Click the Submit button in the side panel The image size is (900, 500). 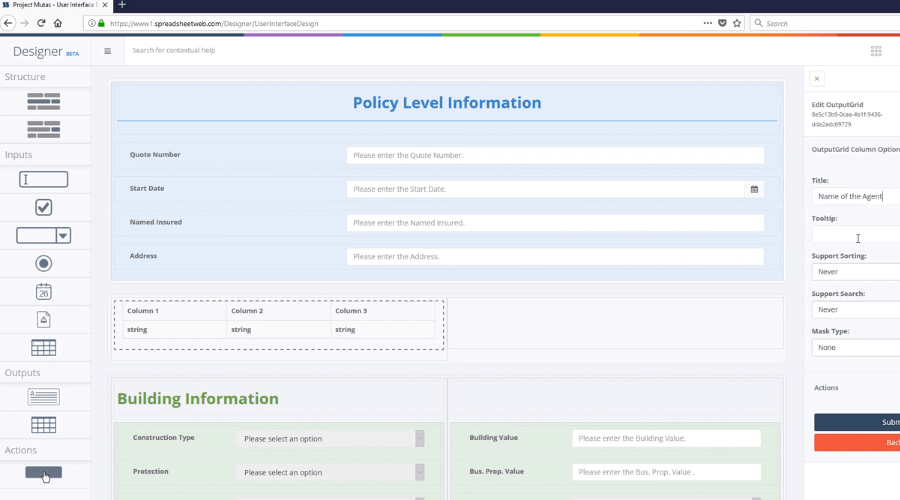(857, 422)
